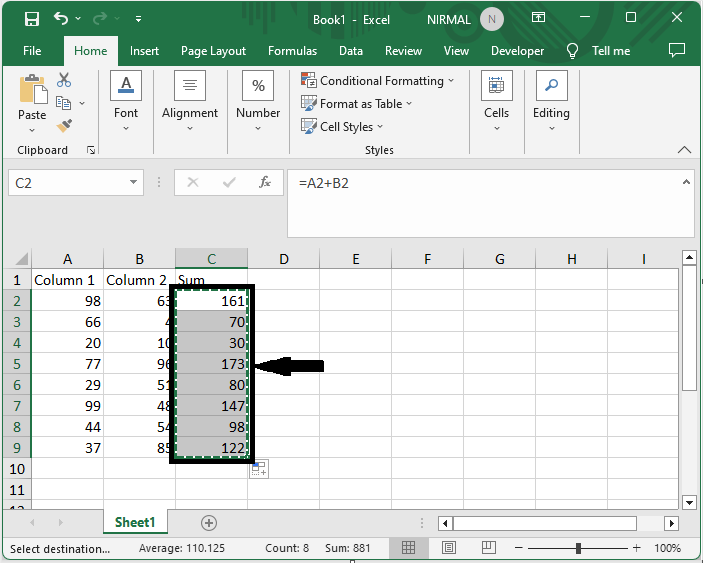Switch to the Insert tab
Screen dimensions: 703x563
[x=144, y=51]
